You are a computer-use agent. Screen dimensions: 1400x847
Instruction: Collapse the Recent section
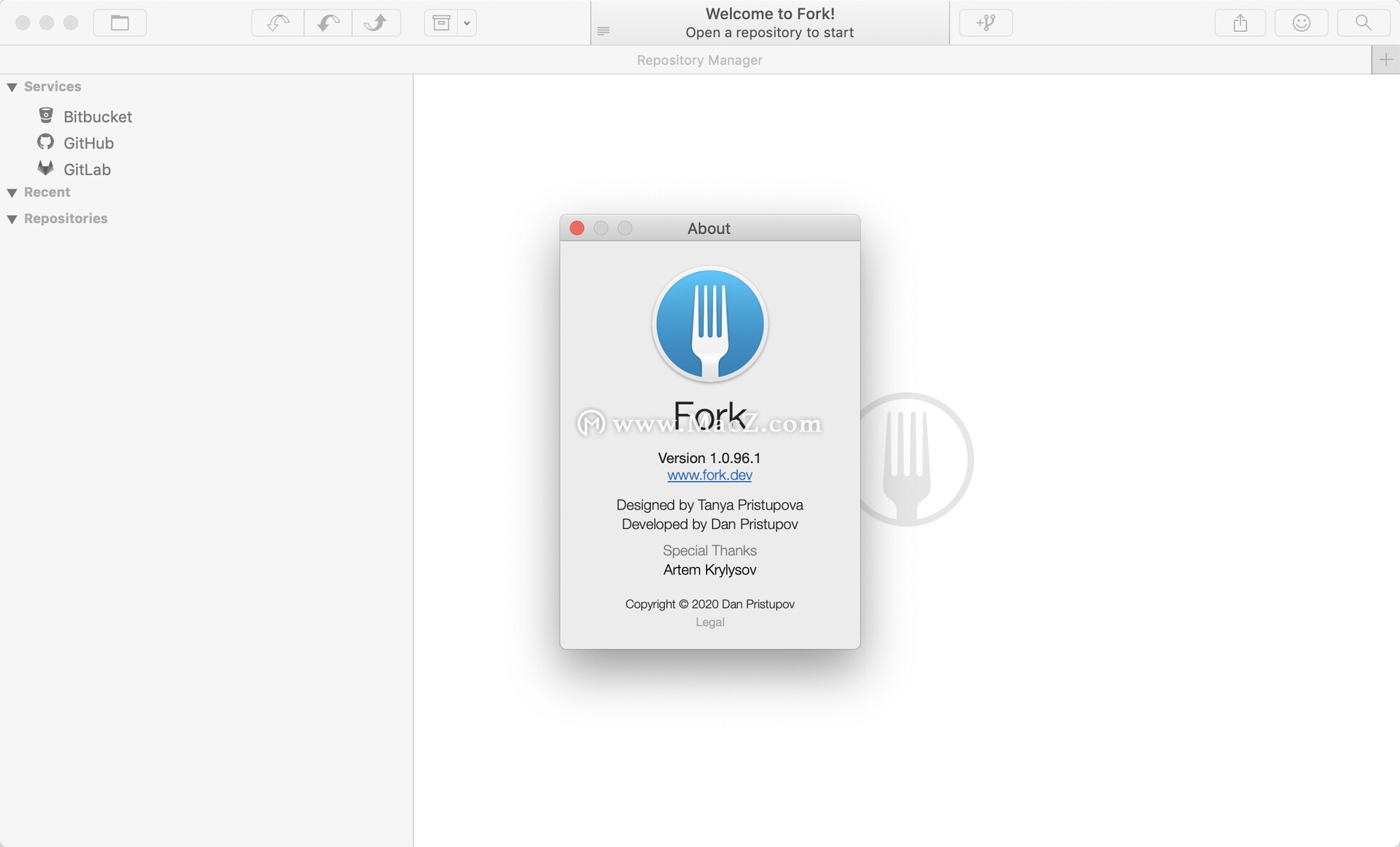pos(12,193)
